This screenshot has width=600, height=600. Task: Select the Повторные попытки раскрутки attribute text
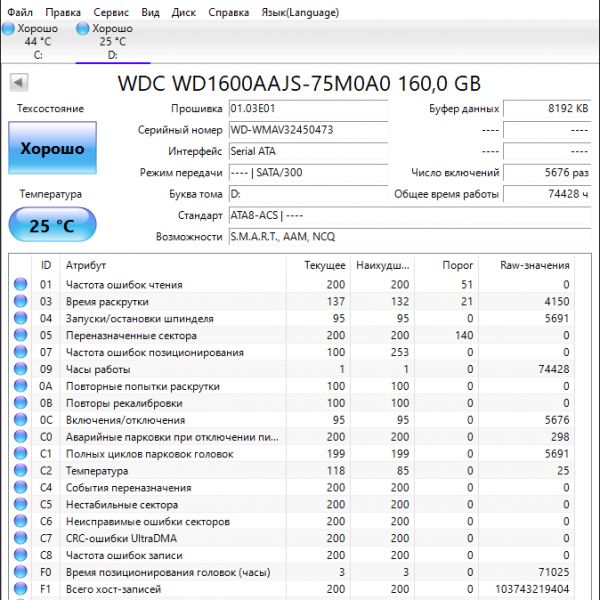point(143,386)
